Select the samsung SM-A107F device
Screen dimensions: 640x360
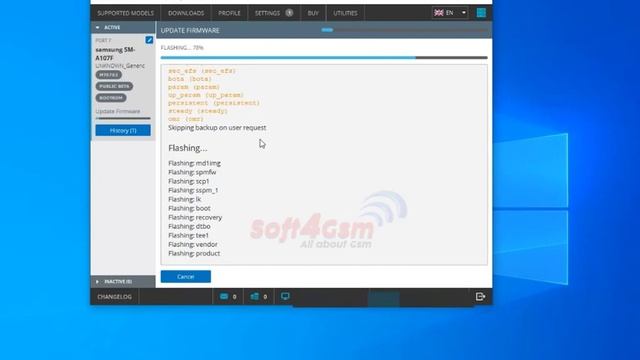[x=116, y=54]
